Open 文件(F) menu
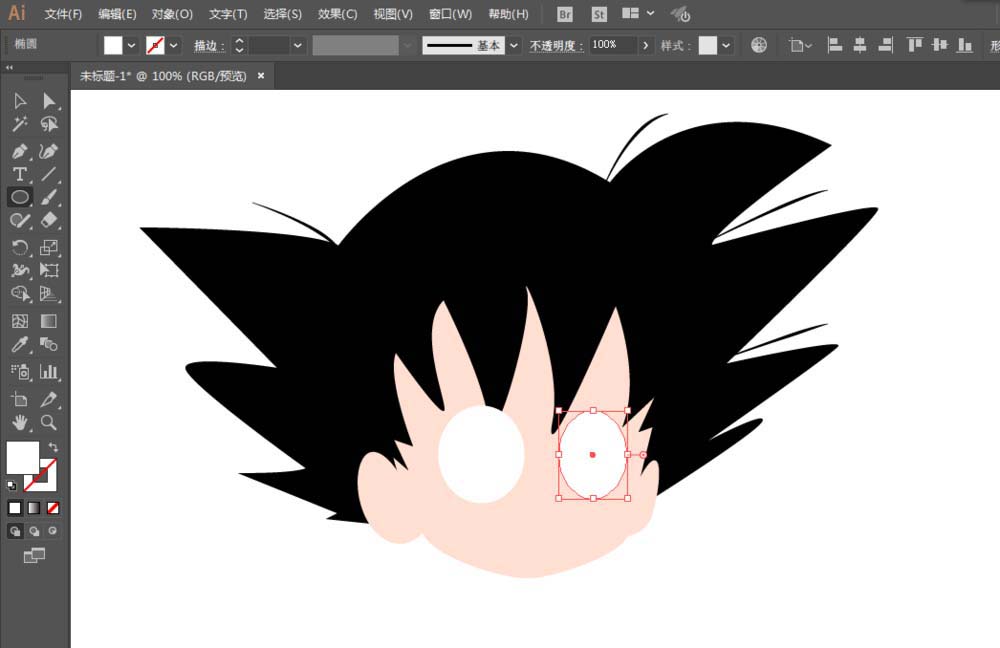 coord(63,14)
